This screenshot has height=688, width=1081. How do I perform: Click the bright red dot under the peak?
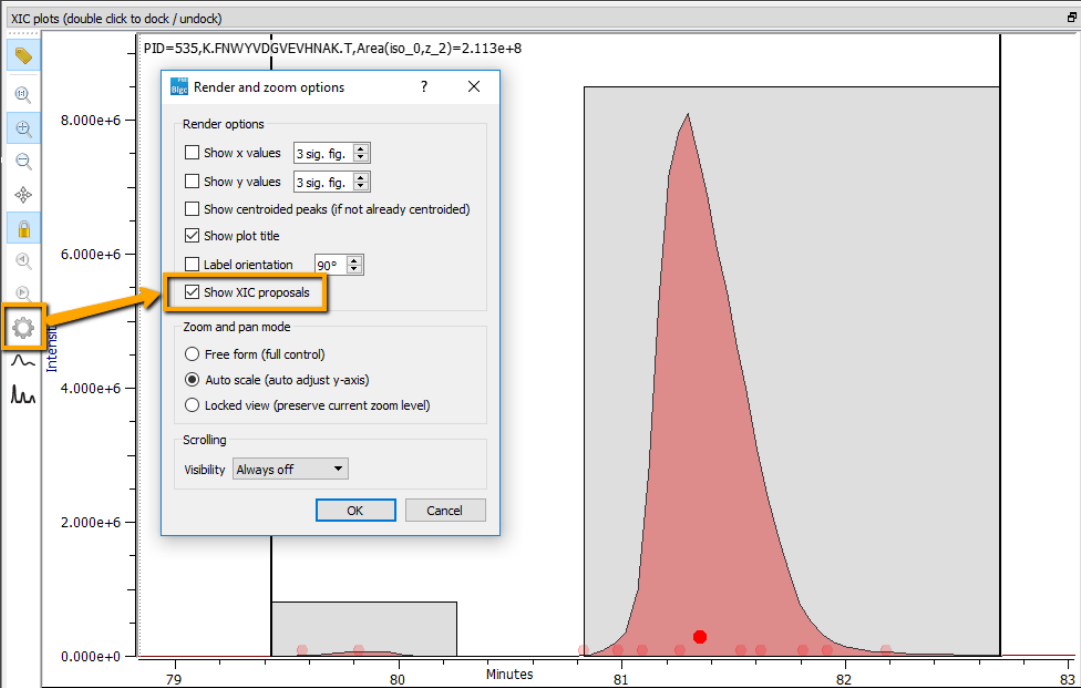(x=700, y=637)
